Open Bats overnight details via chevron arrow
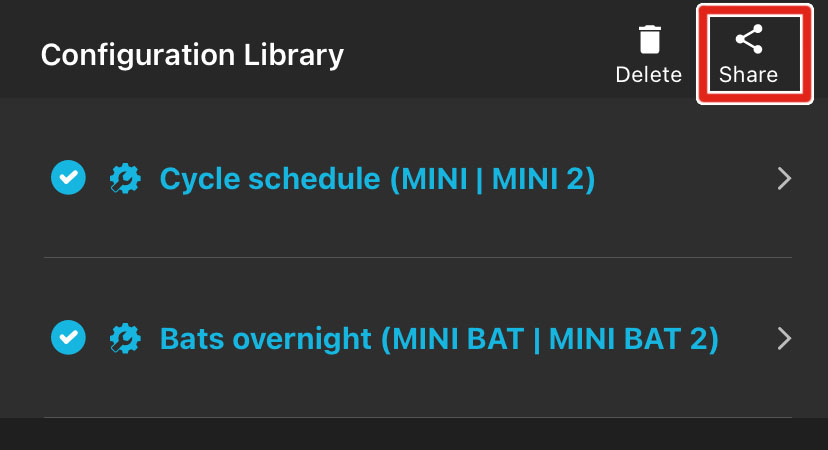 (784, 338)
